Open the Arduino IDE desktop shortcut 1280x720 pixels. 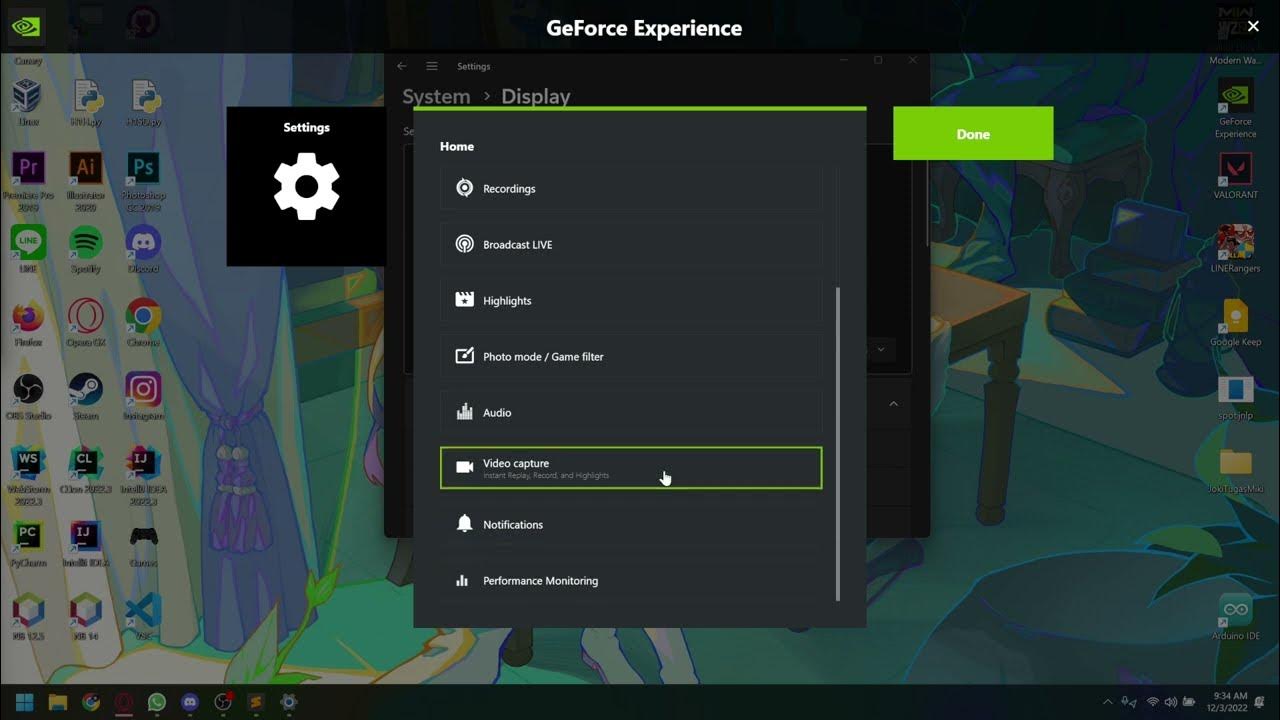[x=1236, y=617]
